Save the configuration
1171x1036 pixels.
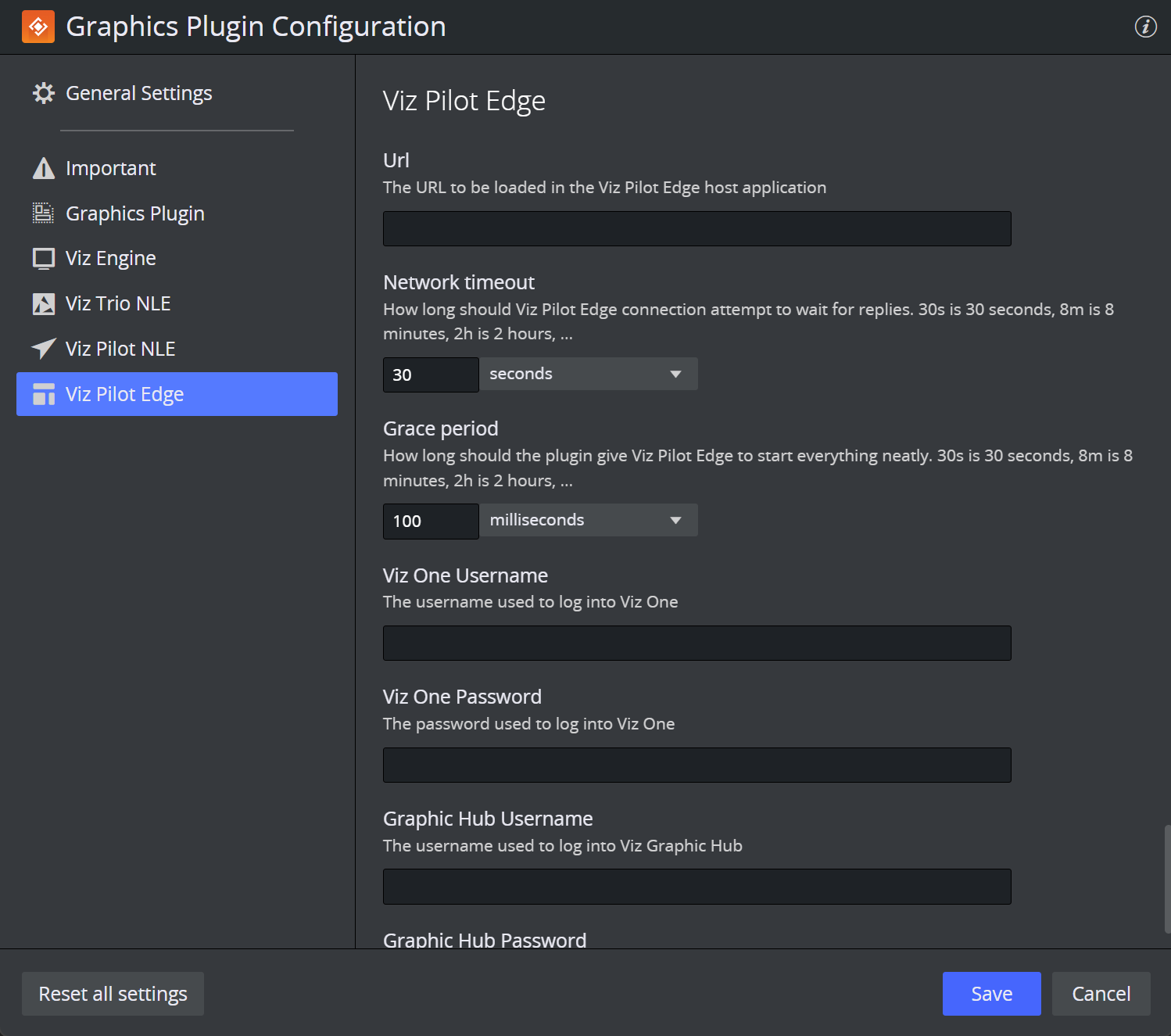(x=991, y=994)
